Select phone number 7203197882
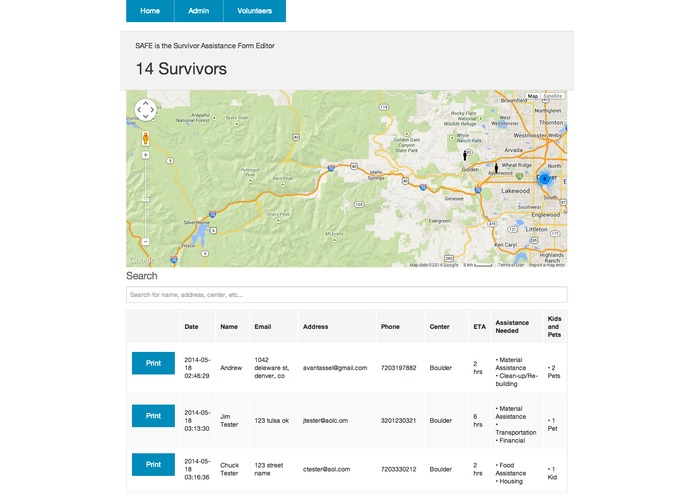Image resolution: width=695 pixels, height=494 pixels. 398,368
